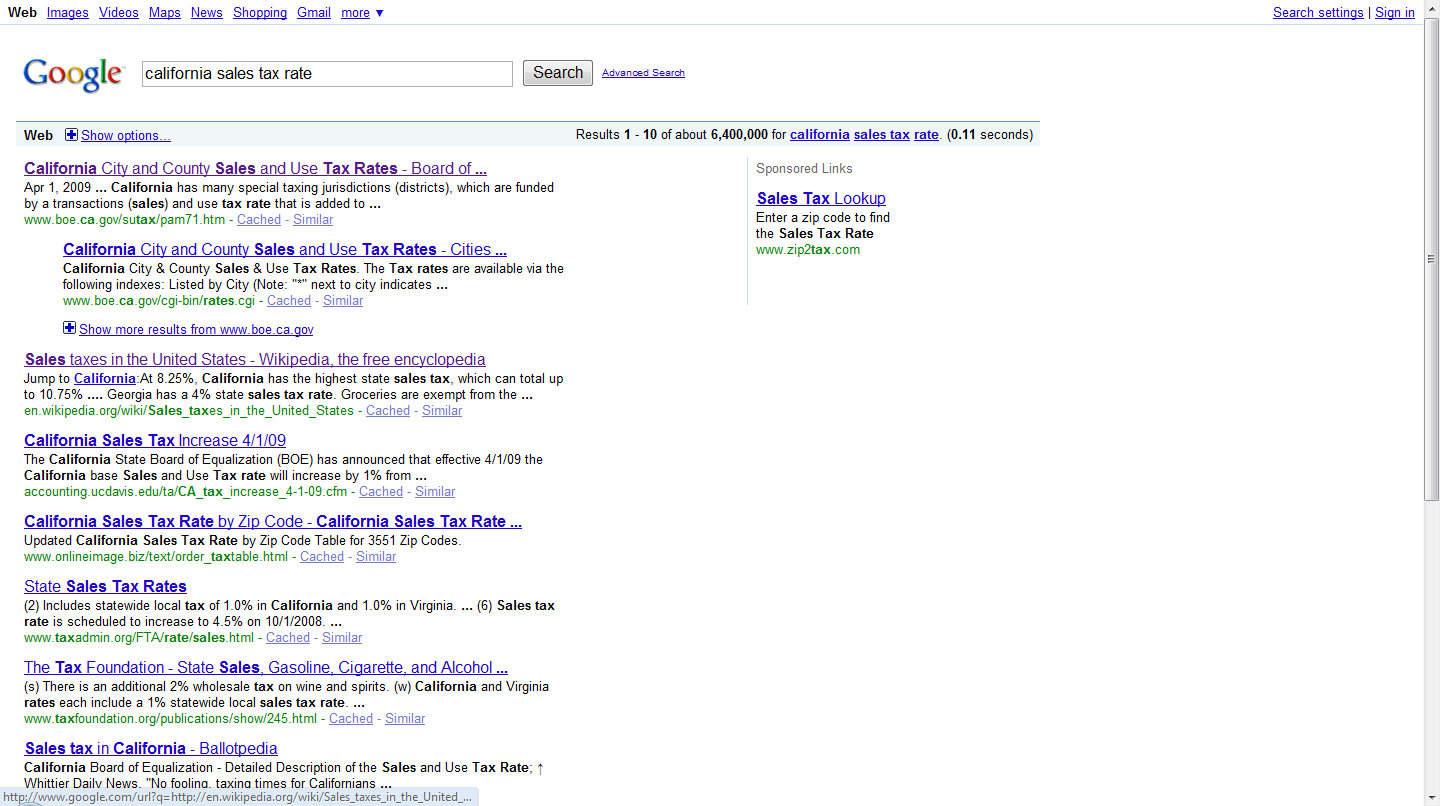The width and height of the screenshot is (1440, 806).
Task: Open Gmail link in top bar
Action: [x=314, y=13]
